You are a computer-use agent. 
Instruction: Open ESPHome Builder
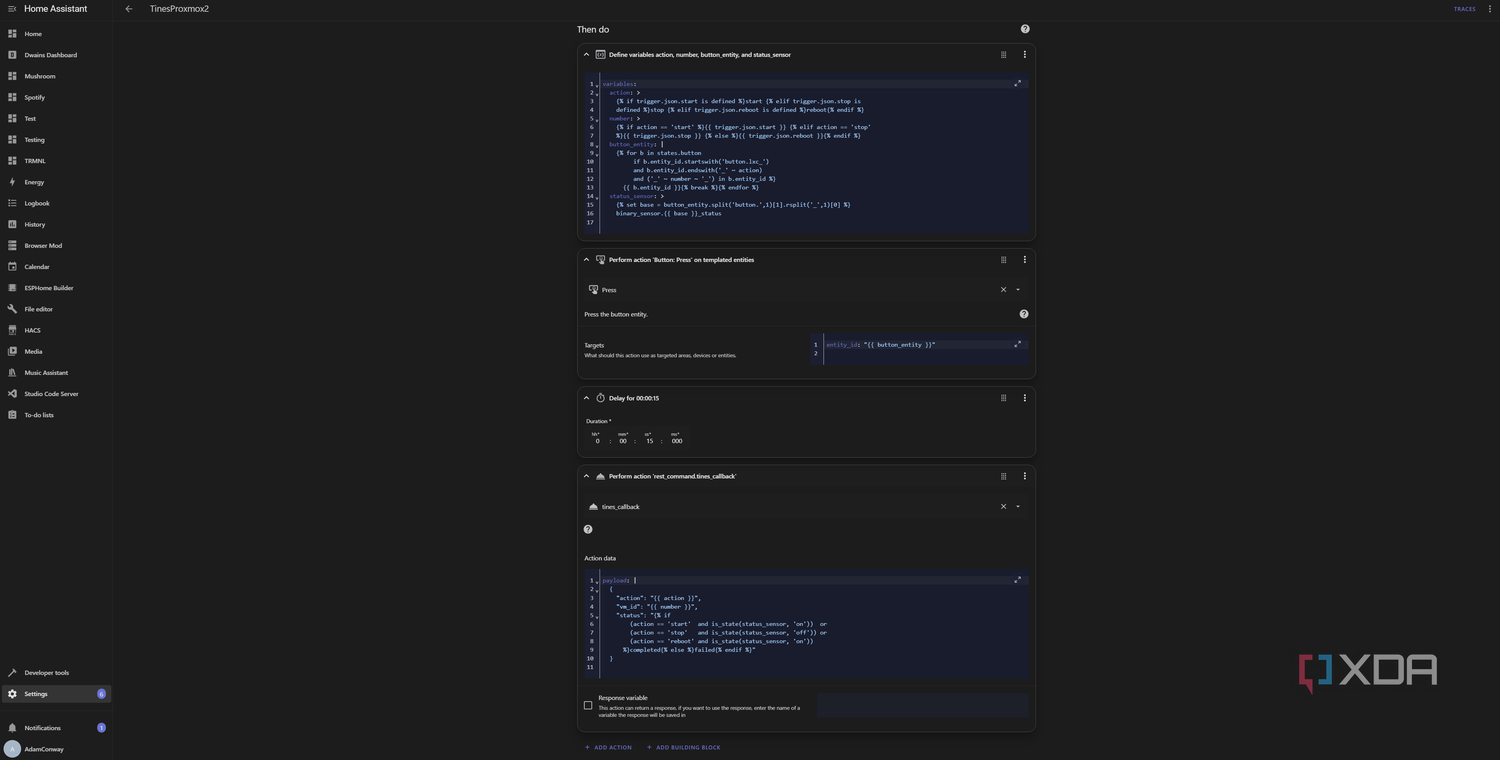(x=56, y=288)
